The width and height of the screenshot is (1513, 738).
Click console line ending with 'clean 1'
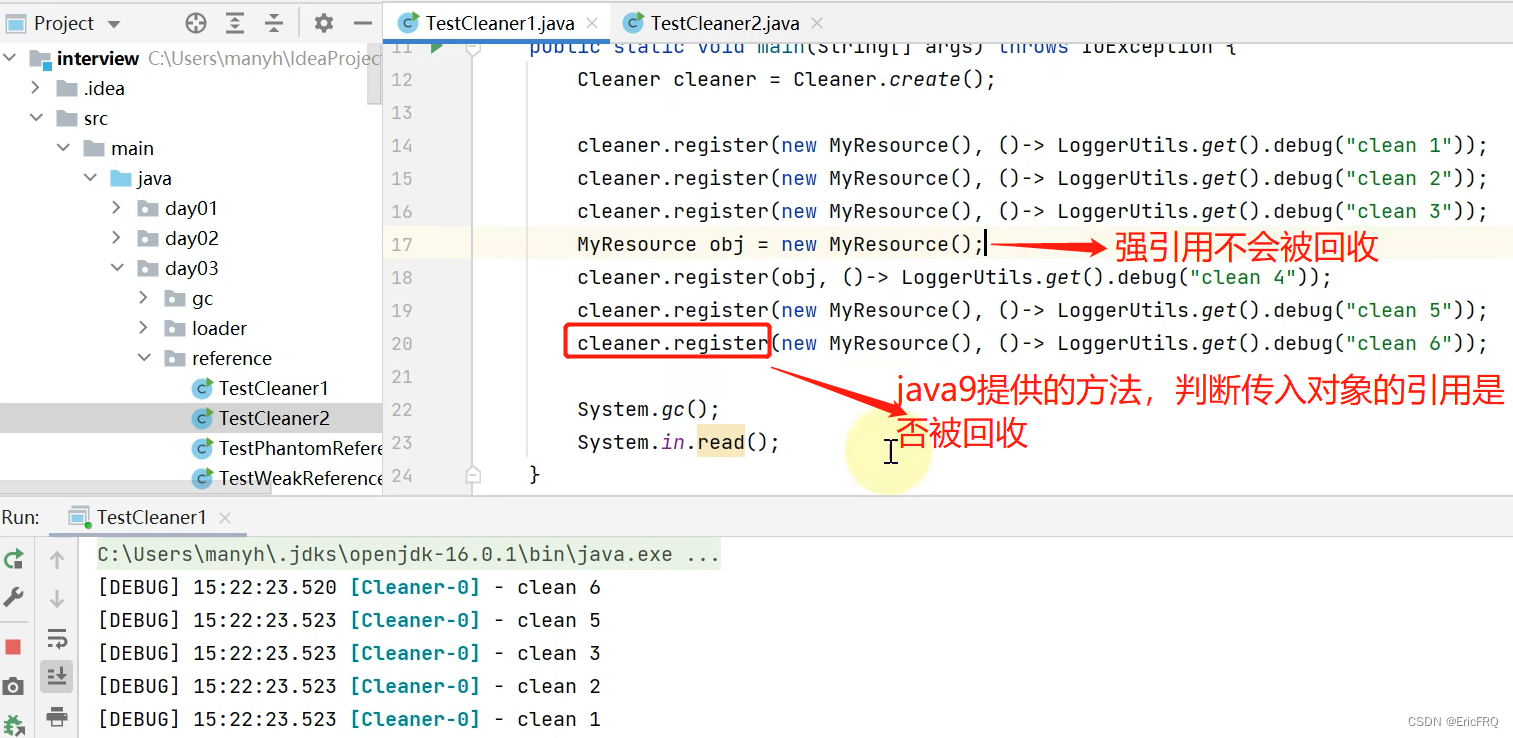click(349, 719)
